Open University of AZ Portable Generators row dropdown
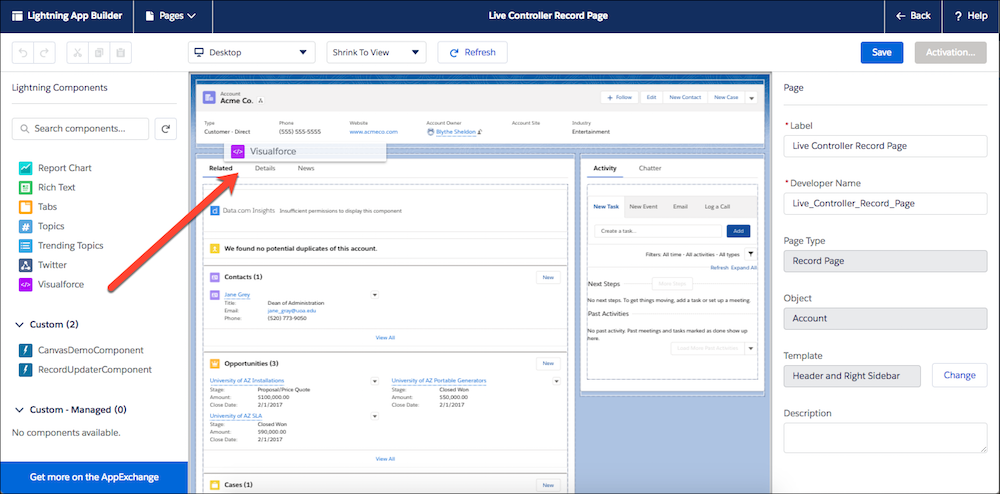The height and width of the screenshot is (494, 1000). point(556,381)
